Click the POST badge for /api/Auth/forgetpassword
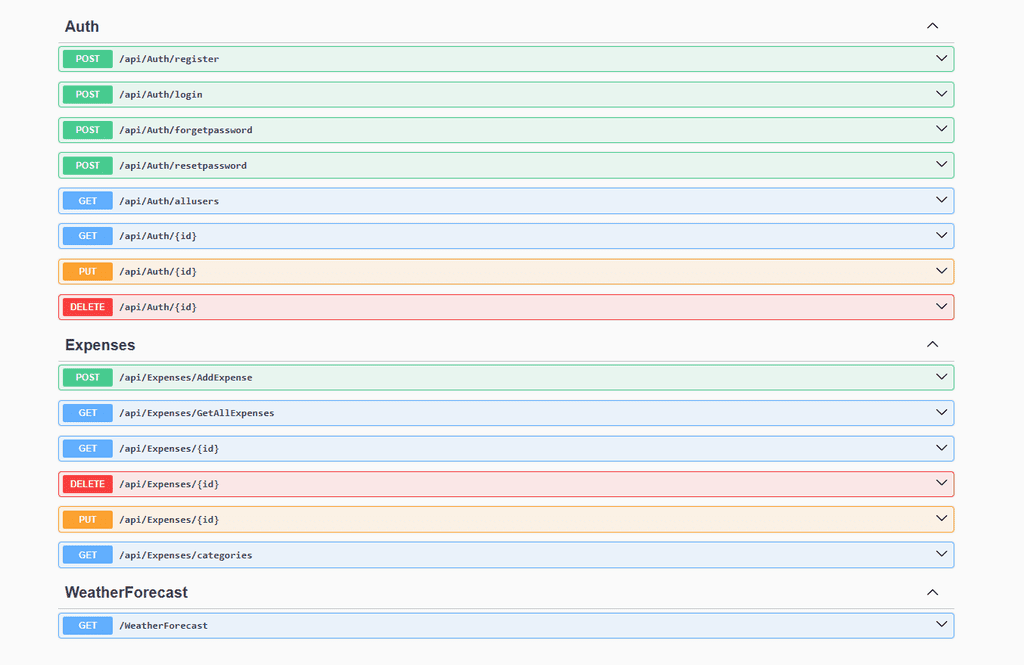1024x665 pixels. pyautogui.click(x=88, y=130)
